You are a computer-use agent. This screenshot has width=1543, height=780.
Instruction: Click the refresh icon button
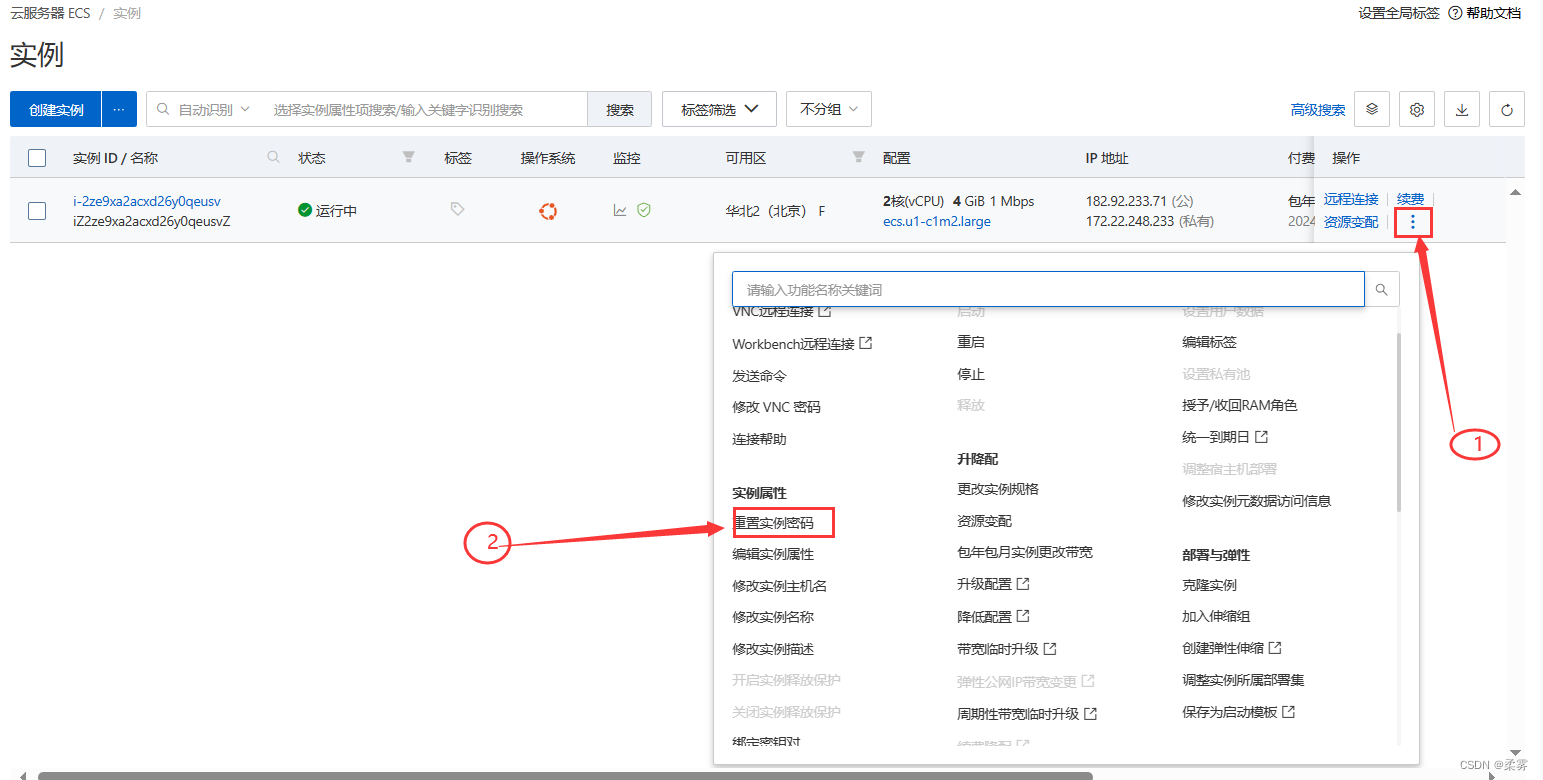[x=1506, y=110]
